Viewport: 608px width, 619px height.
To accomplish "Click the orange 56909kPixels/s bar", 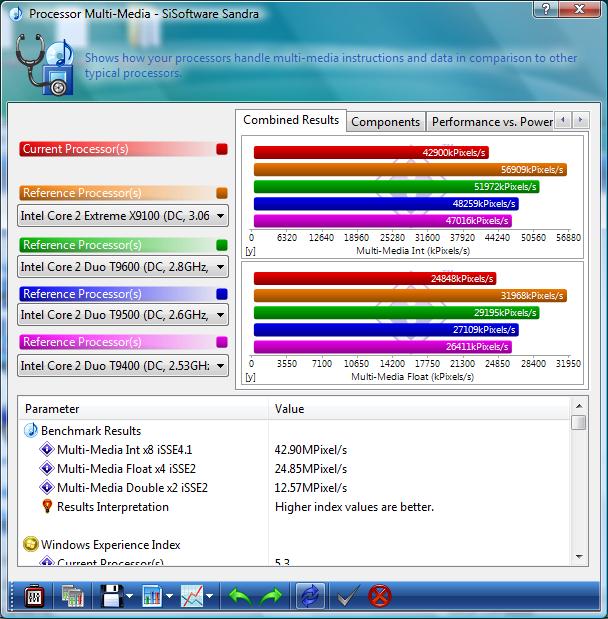I will click(x=410, y=169).
